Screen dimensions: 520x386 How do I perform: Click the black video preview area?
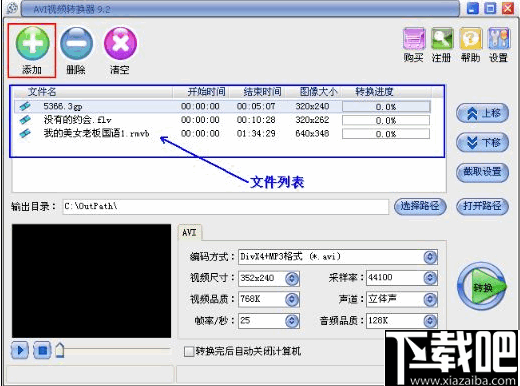click(x=91, y=281)
